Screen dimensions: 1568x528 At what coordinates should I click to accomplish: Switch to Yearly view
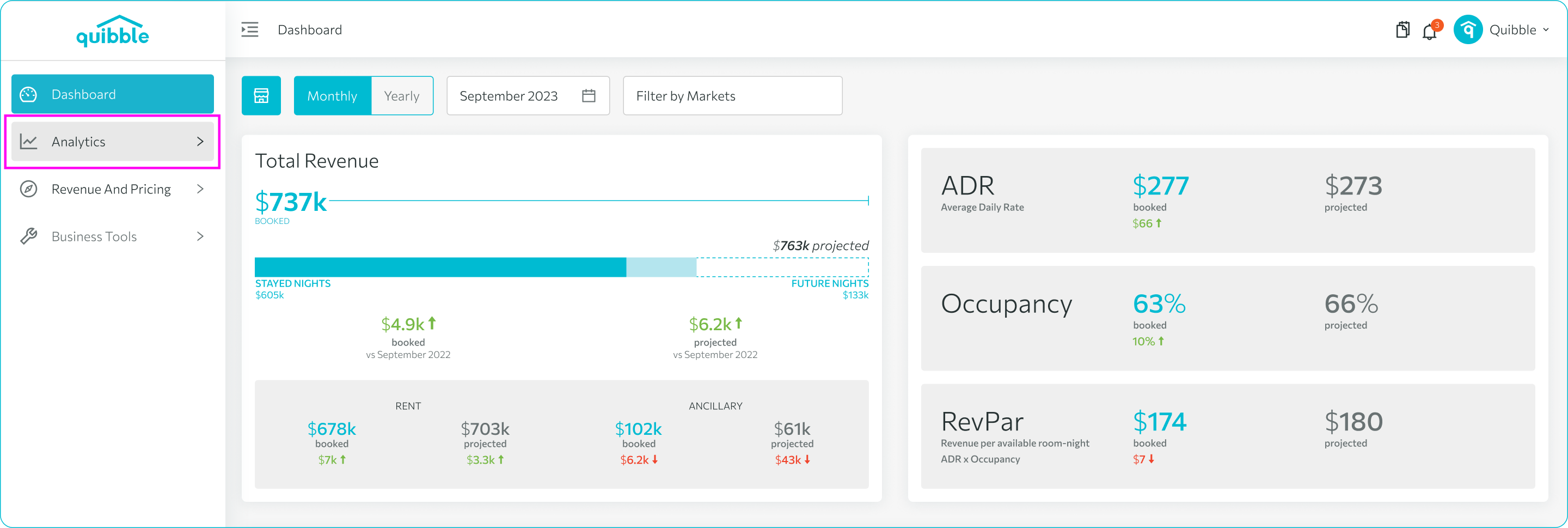pos(402,95)
